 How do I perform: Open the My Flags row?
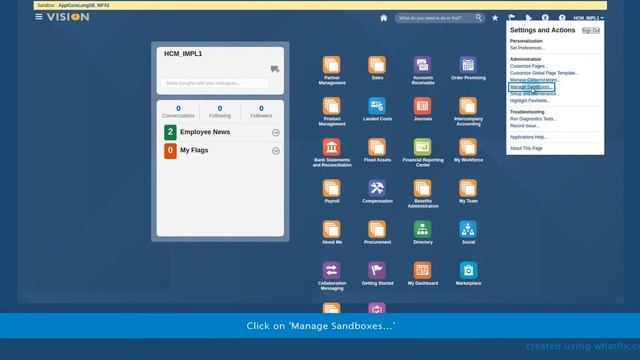(x=221, y=151)
